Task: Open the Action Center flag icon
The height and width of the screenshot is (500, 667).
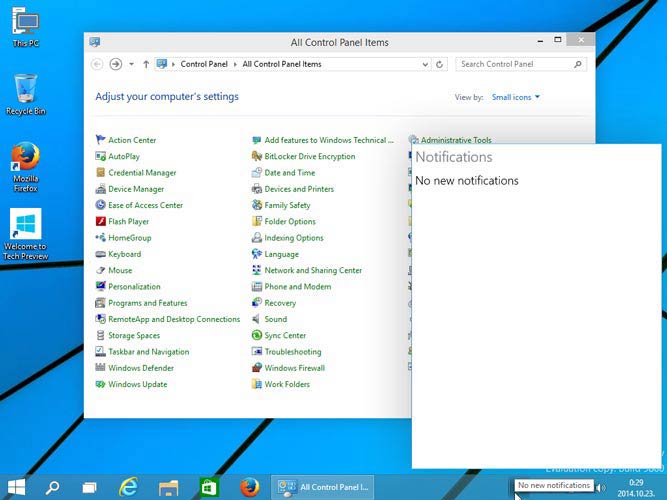Action: click(x=100, y=140)
